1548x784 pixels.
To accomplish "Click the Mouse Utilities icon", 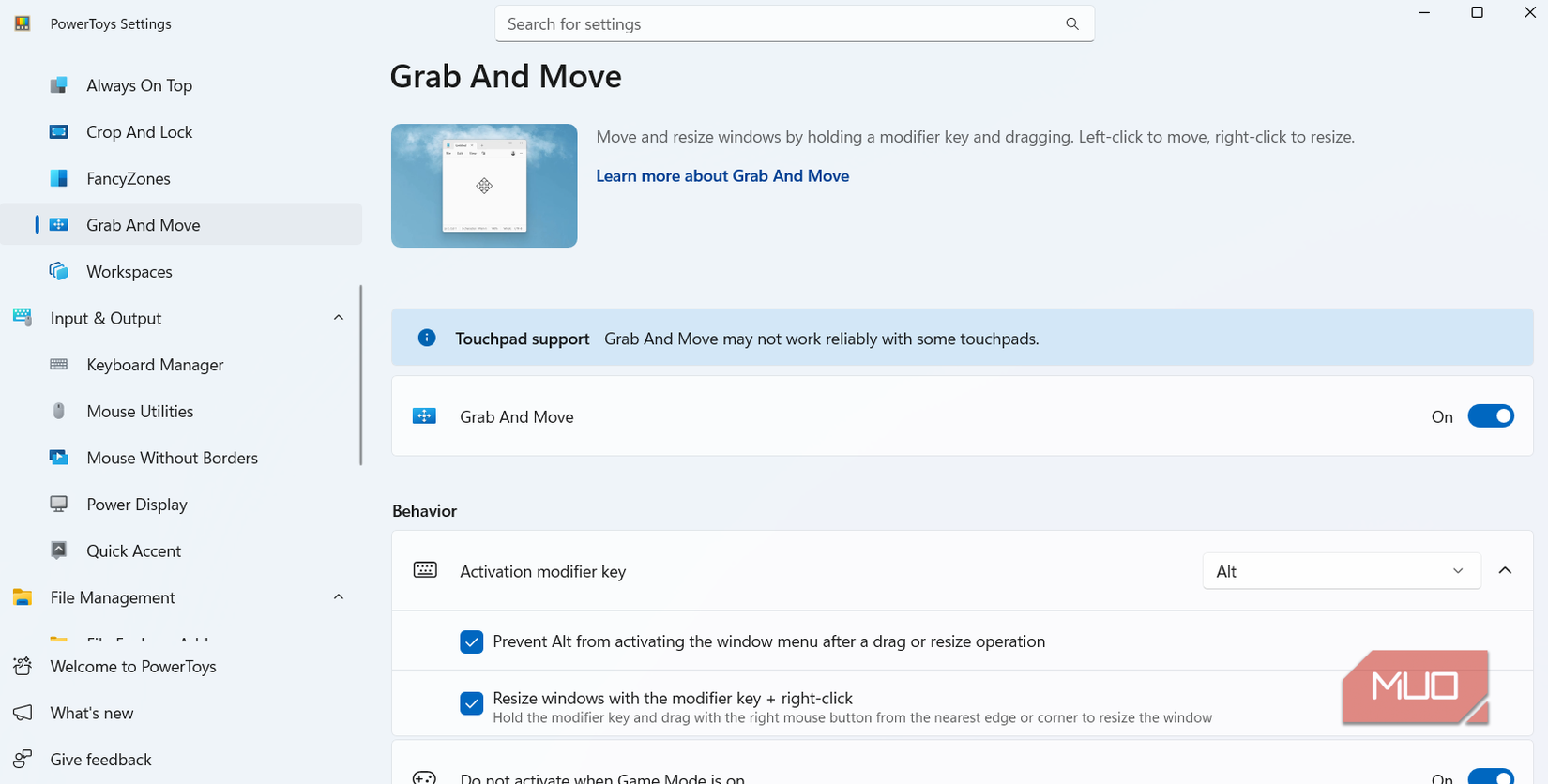I will [x=58, y=411].
